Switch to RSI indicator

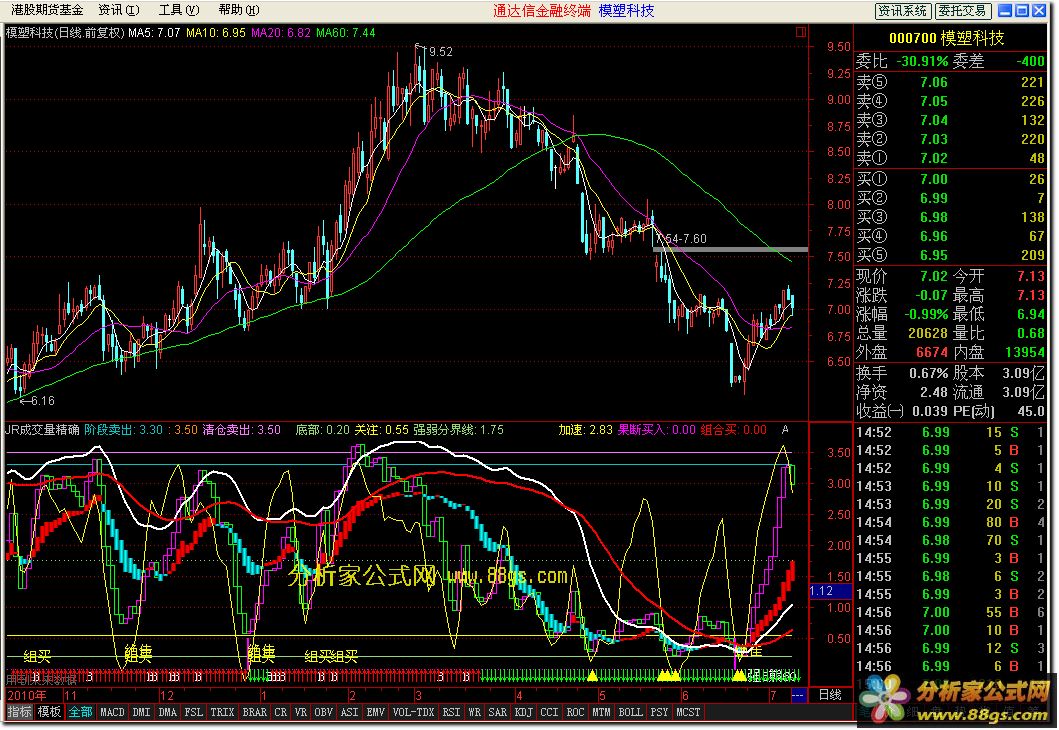(451, 712)
